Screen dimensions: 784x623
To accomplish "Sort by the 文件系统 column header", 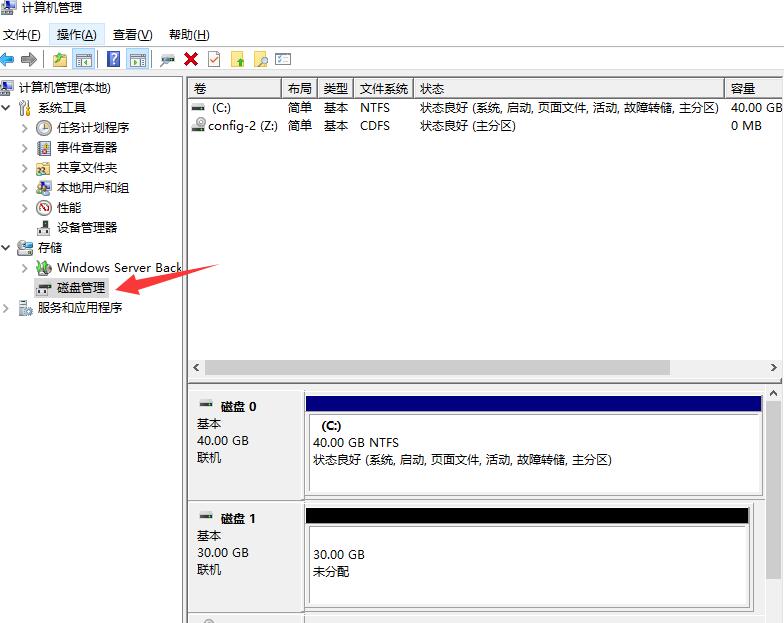I will pos(384,89).
